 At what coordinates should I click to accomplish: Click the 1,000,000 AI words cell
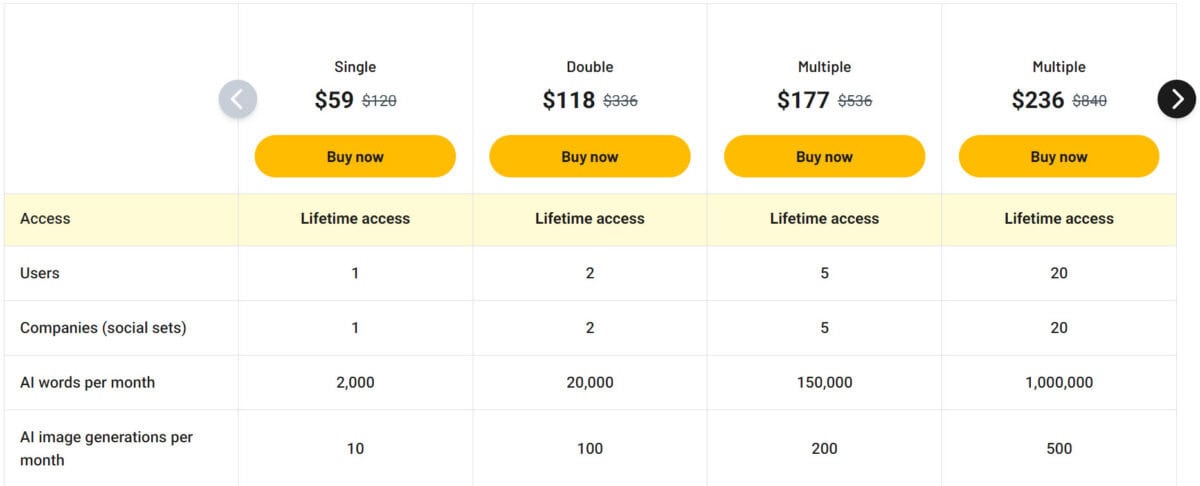click(x=1059, y=382)
